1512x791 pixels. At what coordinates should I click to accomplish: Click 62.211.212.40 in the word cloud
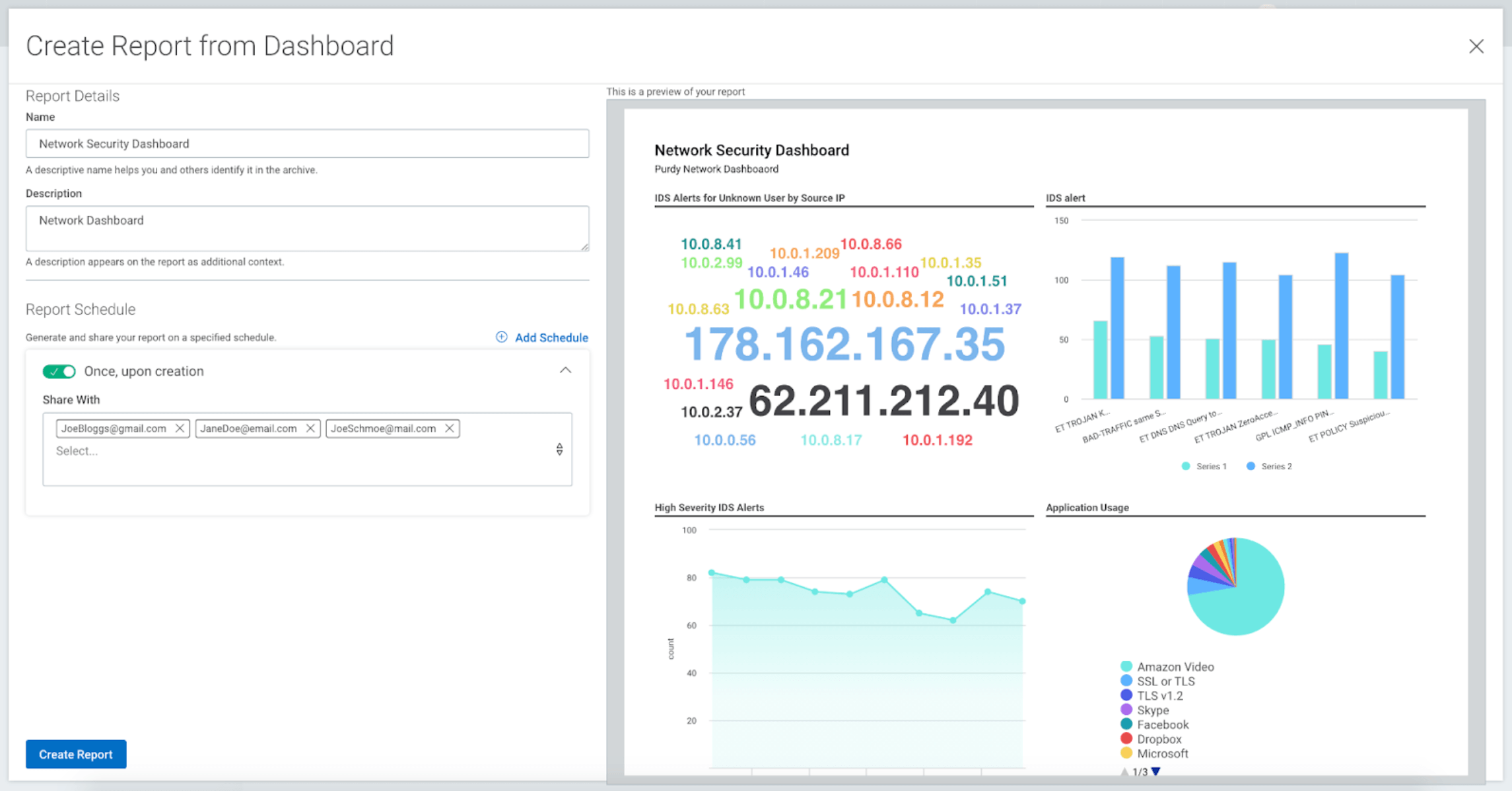(x=883, y=400)
